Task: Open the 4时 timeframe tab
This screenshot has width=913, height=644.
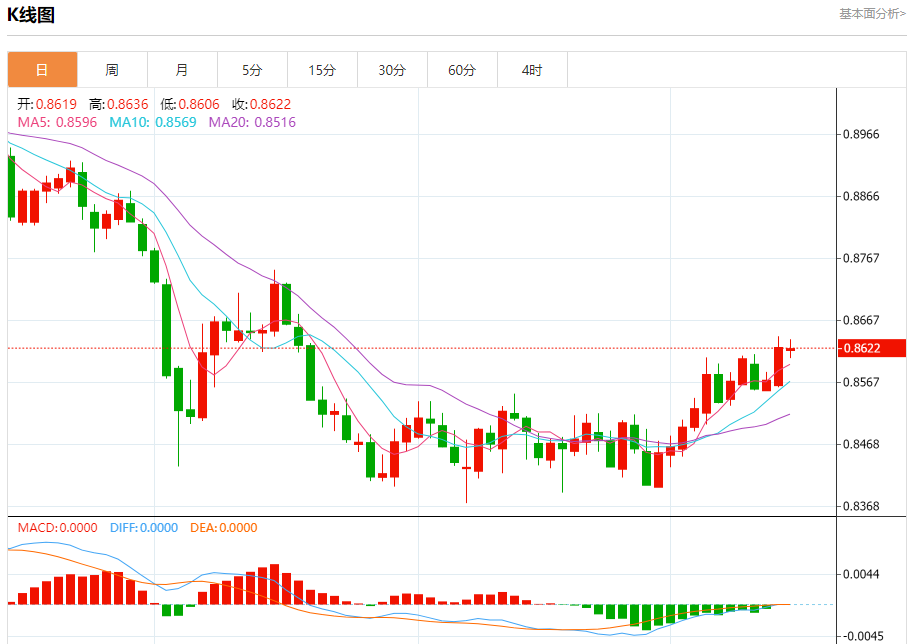Action: click(532, 70)
